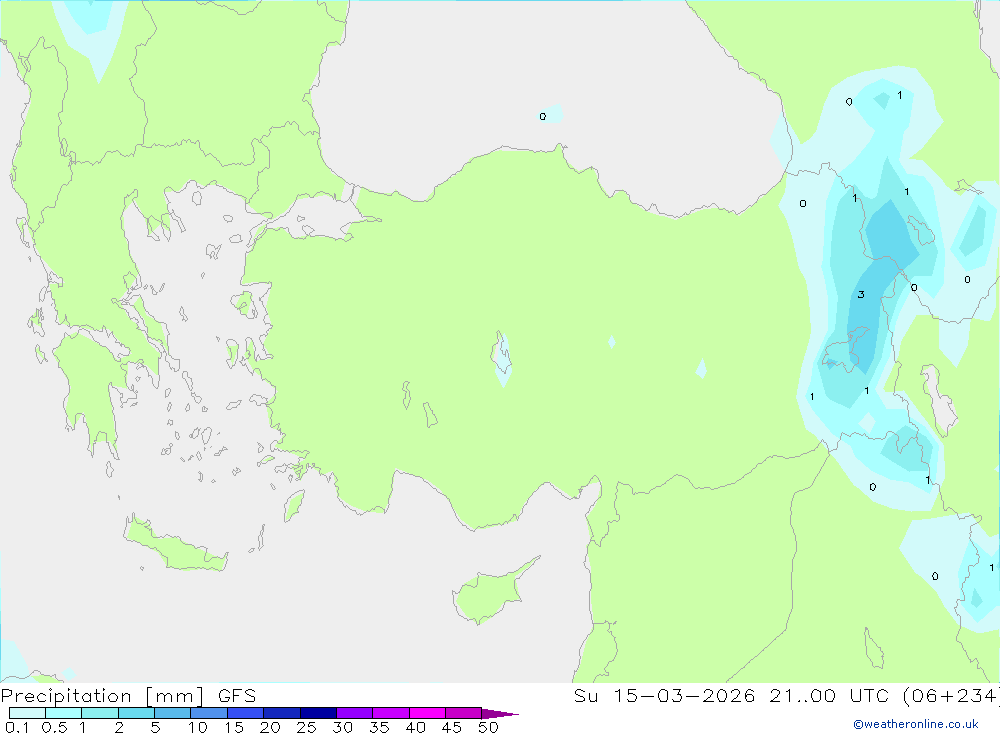
Task: Click the 0.1–0.5 mm legend color box
Action: pyautogui.click(x=27, y=713)
